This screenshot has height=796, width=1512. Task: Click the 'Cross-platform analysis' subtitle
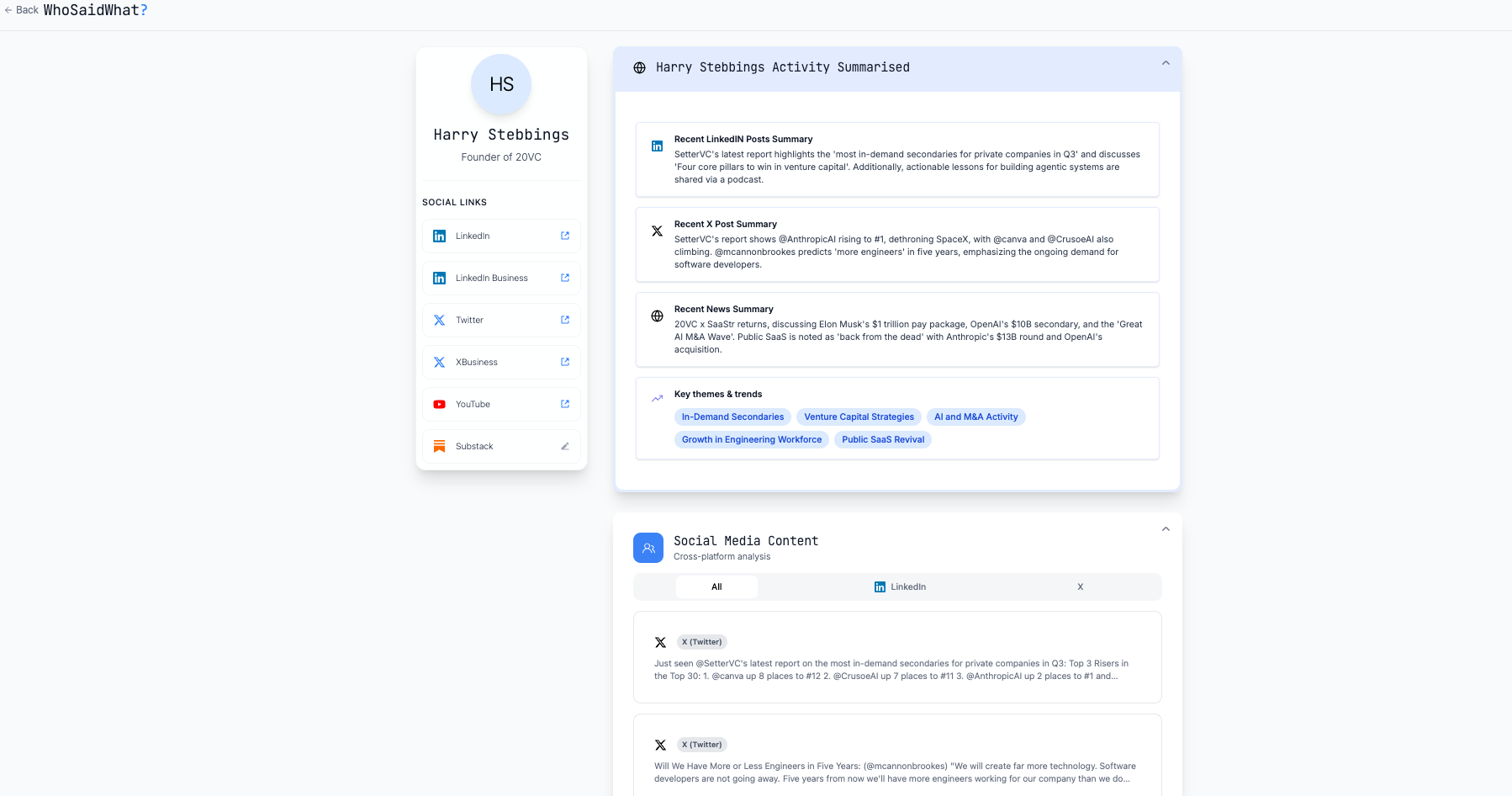pyautogui.click(x=722, y=557)
